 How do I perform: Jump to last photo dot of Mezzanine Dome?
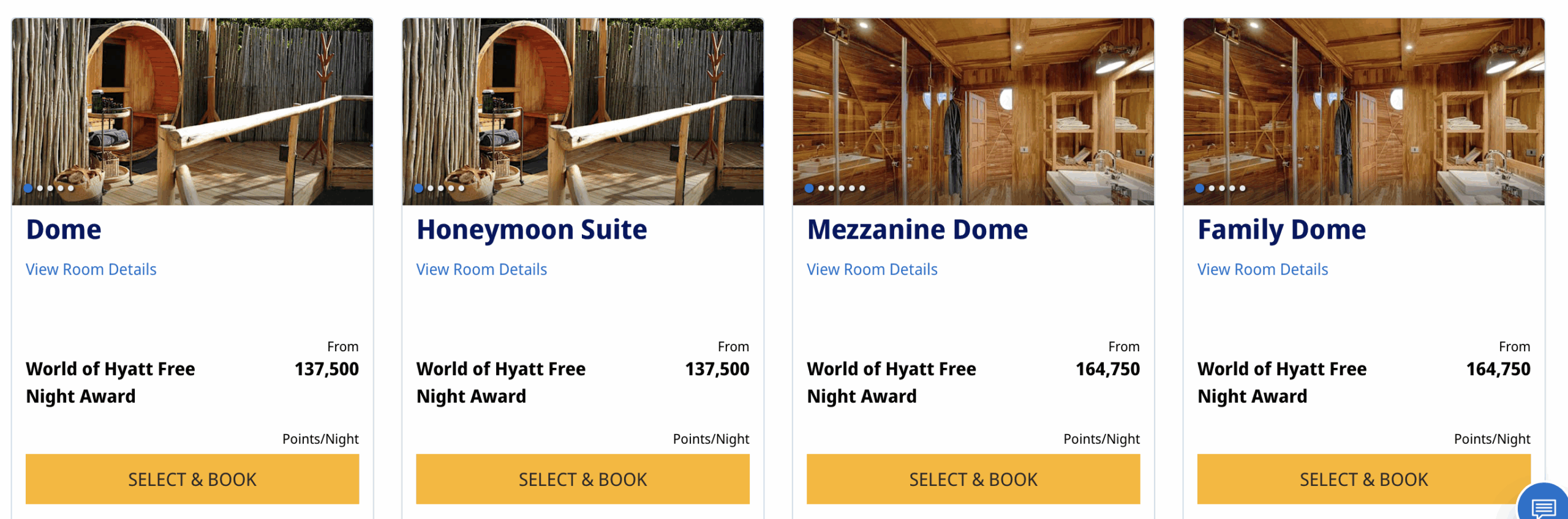[x=862, y=189]
